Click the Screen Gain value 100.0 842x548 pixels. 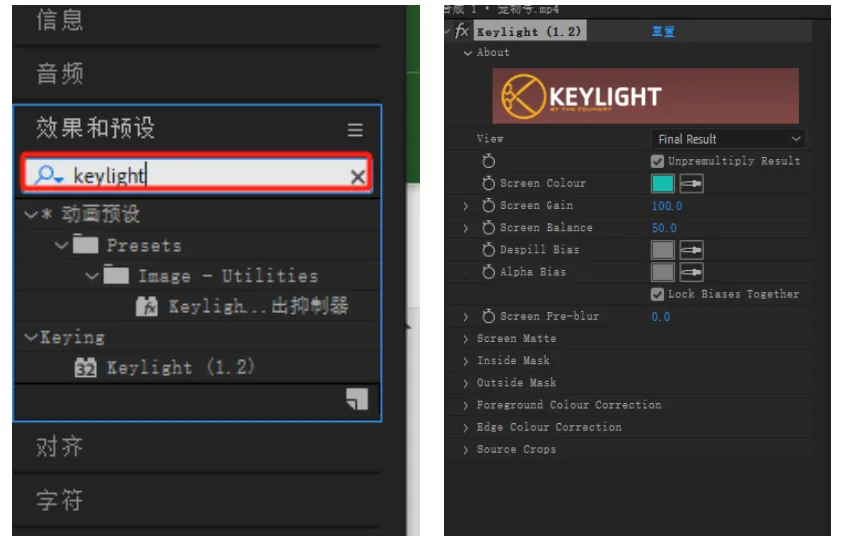666,206
